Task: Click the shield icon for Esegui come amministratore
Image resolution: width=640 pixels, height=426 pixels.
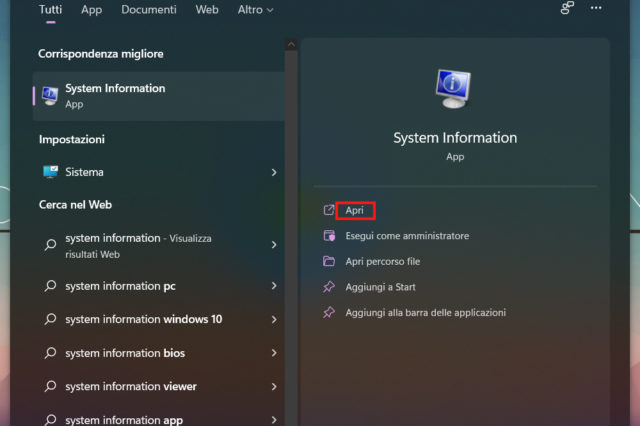Action: [329, 236]
